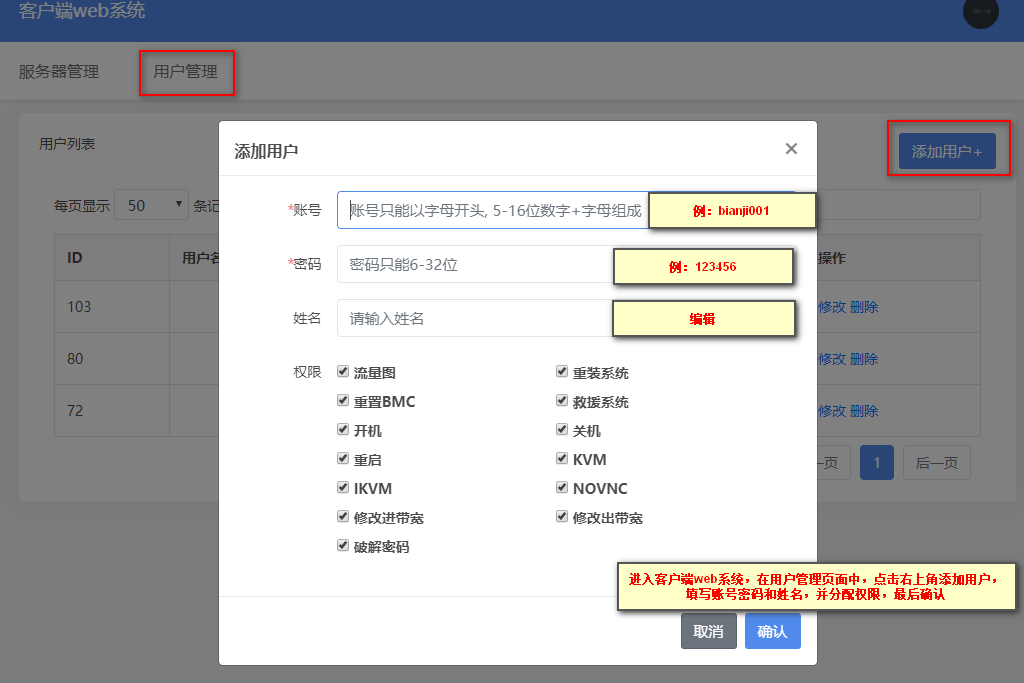The height and width of the screenshot is (683, 1024).
Task: Click into the 密码 field
Action: (475, 264)
